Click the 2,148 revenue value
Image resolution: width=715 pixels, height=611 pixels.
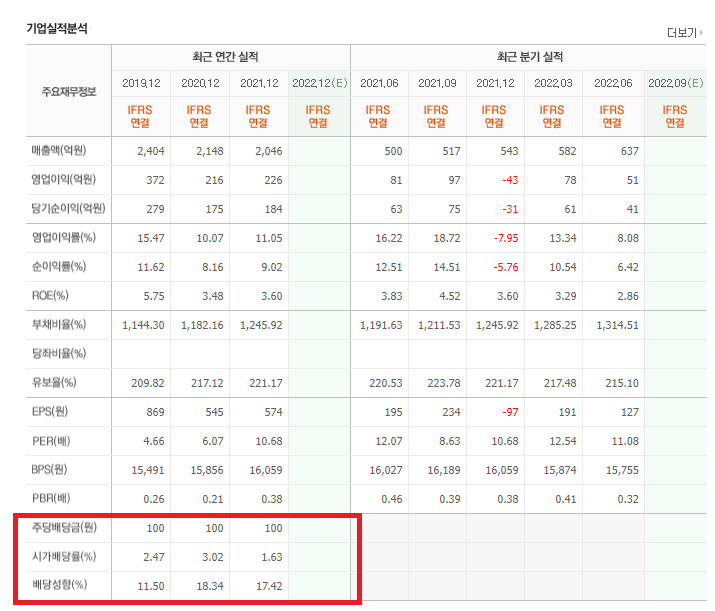210,151
